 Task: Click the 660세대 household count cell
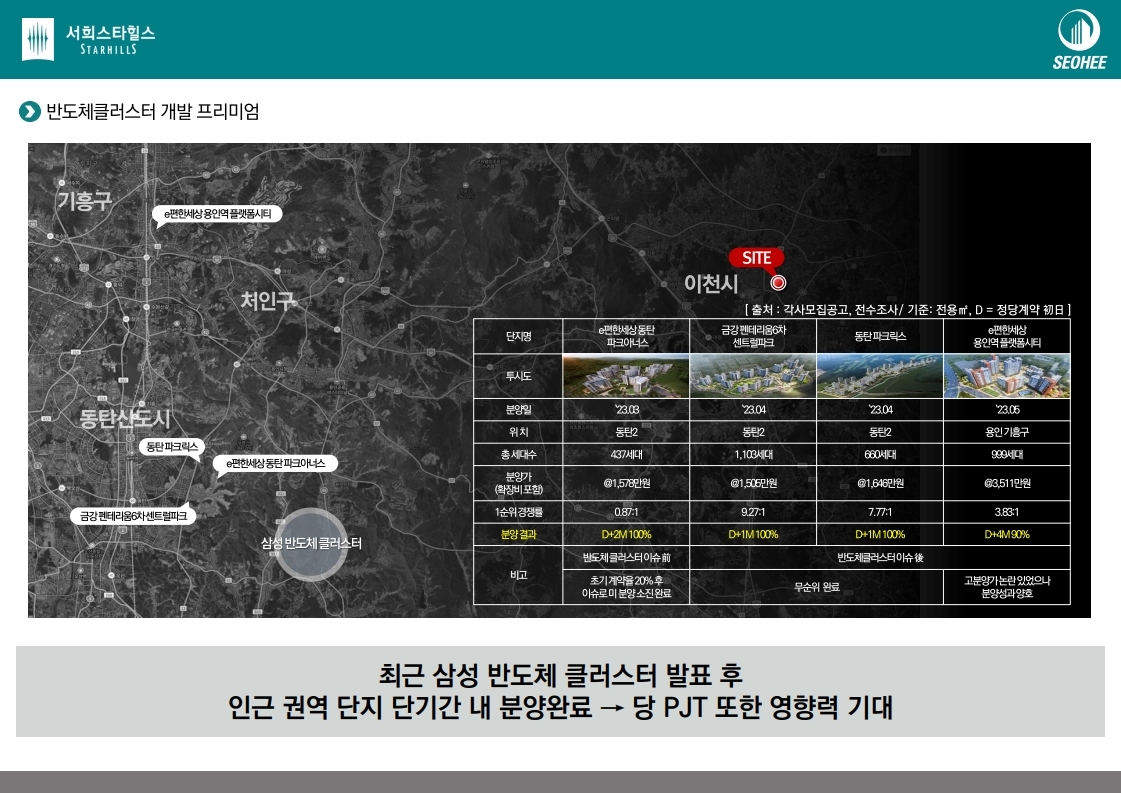click(880, 454)
